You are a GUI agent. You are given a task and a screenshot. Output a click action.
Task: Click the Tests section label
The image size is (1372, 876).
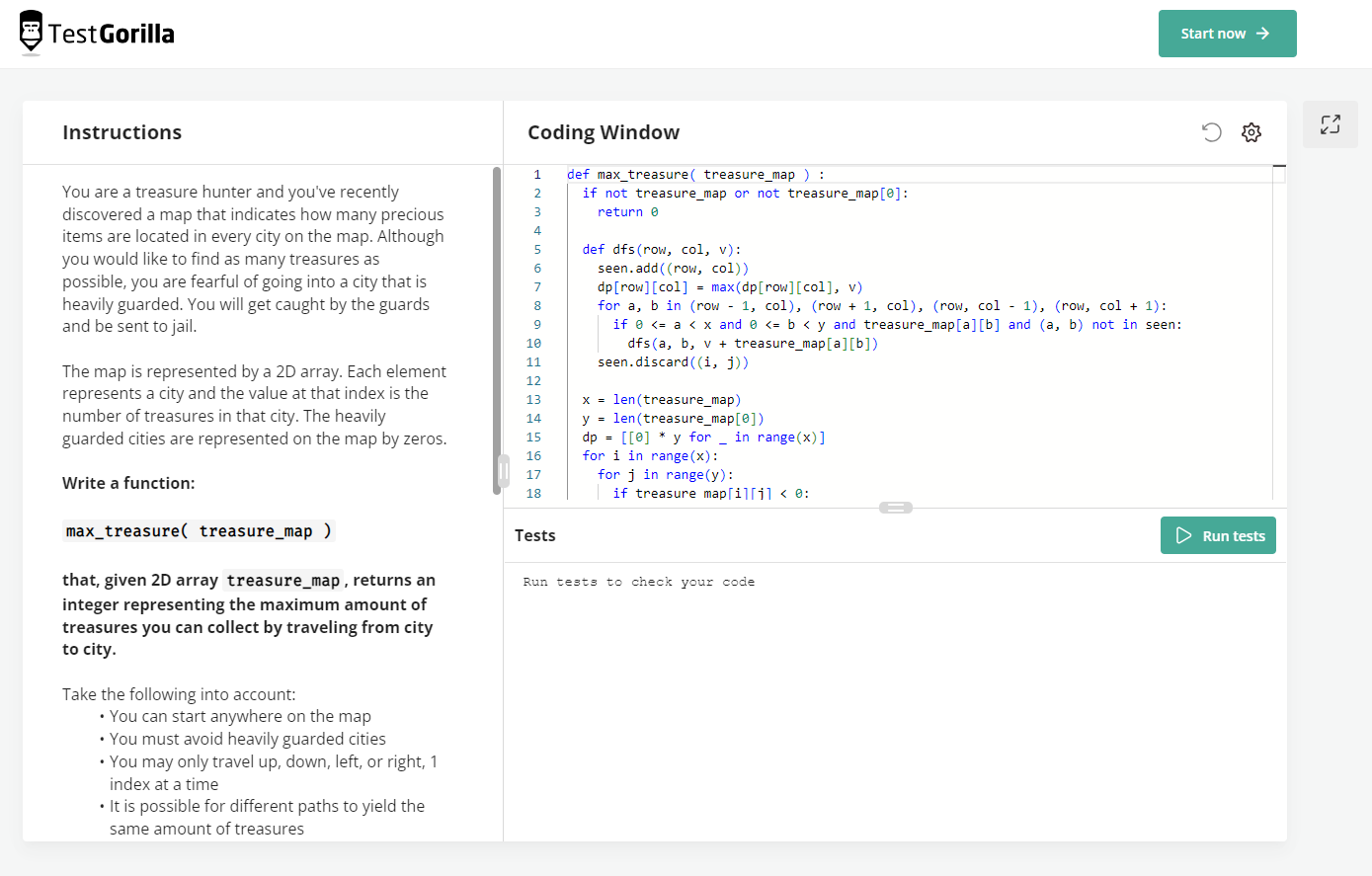(534, 535)
